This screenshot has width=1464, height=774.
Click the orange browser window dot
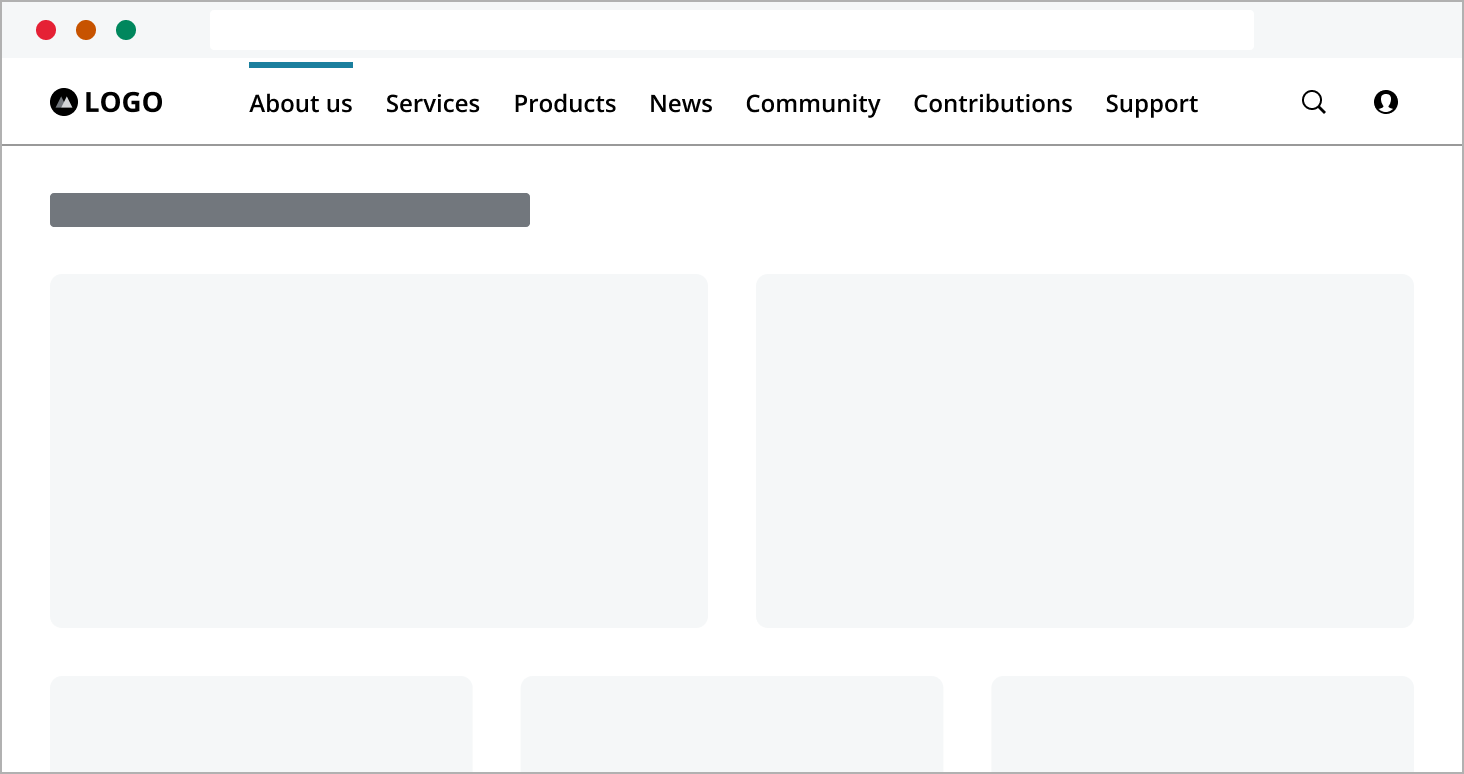click(86, 30)
